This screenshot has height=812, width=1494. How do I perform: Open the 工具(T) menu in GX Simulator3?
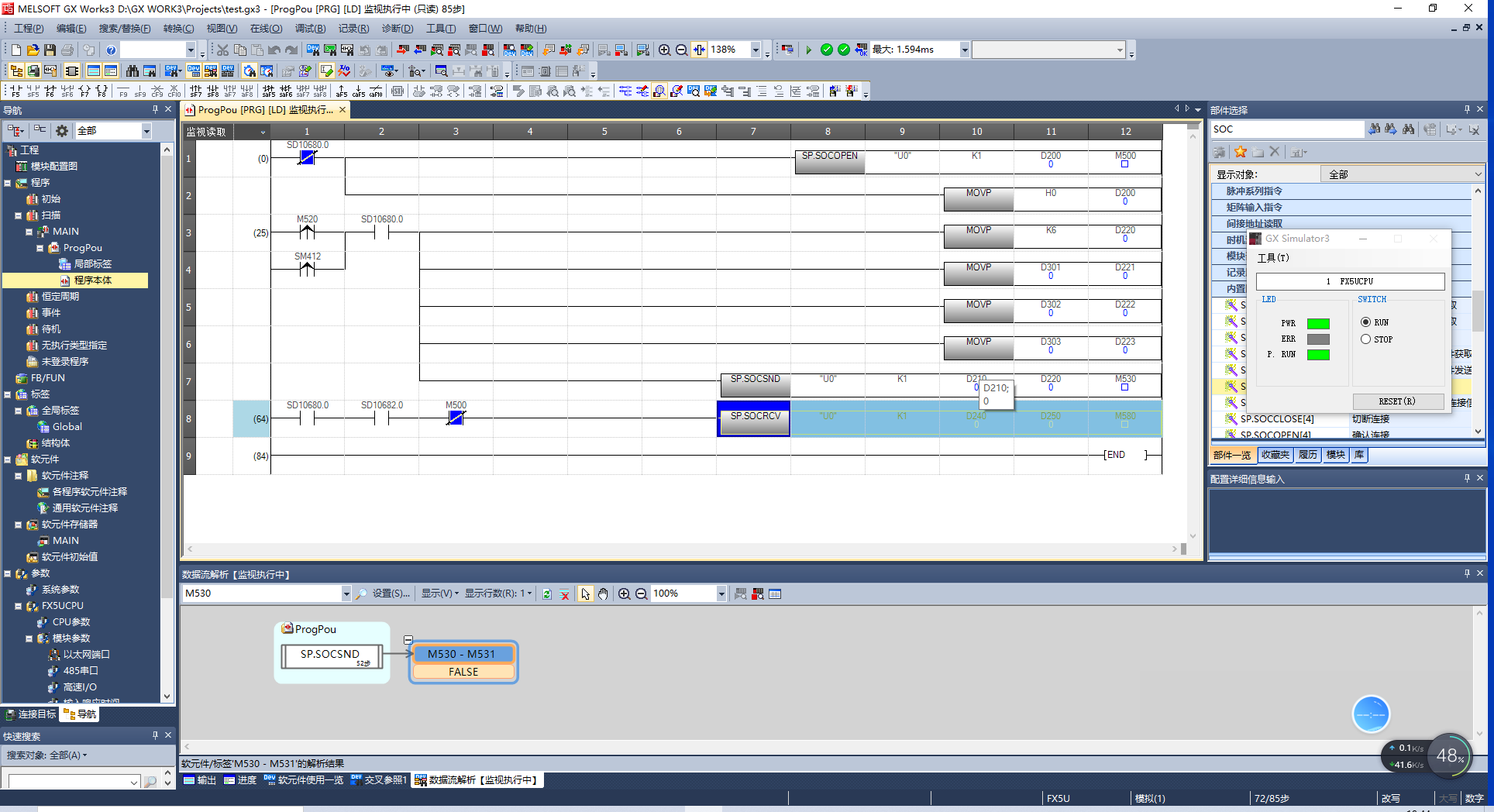(x=1273, y=258)
